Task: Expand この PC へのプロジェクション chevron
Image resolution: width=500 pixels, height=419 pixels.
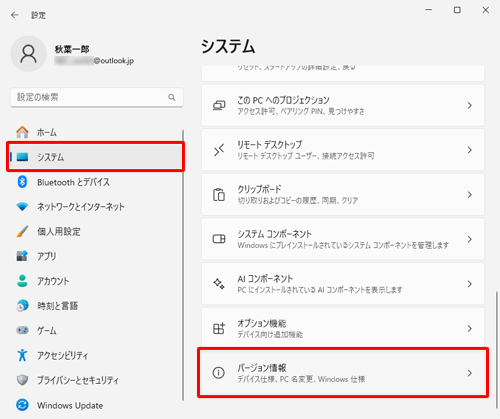Action: pos(470,105)
